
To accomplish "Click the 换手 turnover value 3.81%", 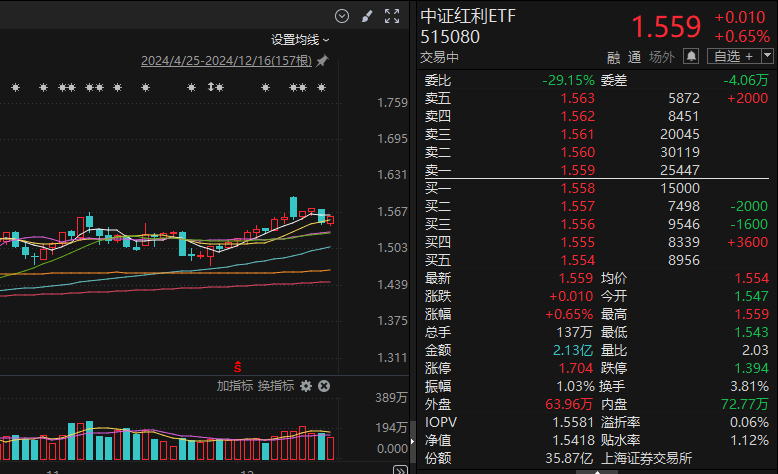I will pyautogui.click(x=749, y=386).
